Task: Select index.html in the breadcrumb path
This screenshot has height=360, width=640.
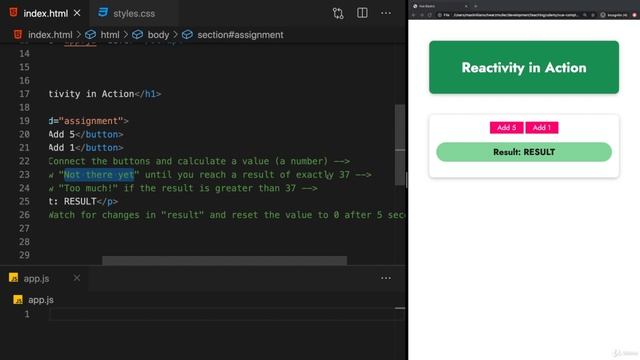Action: point(50,35)
